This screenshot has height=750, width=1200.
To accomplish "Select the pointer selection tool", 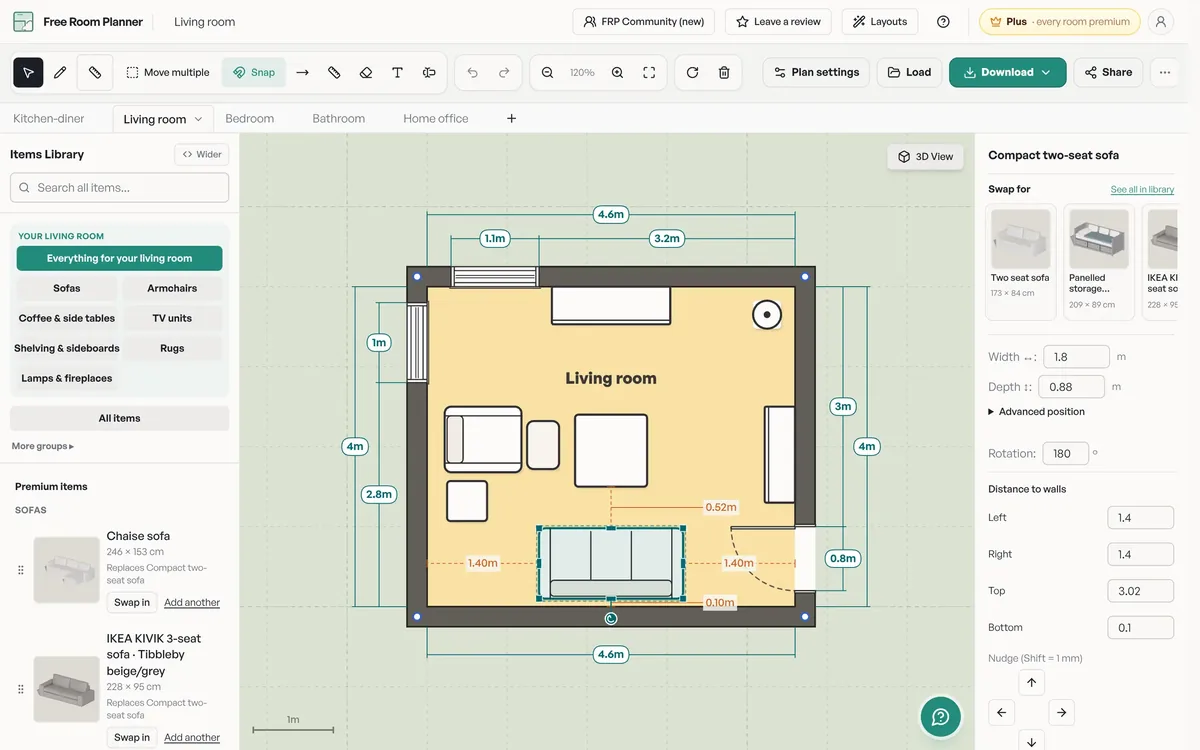I will 28,72.
